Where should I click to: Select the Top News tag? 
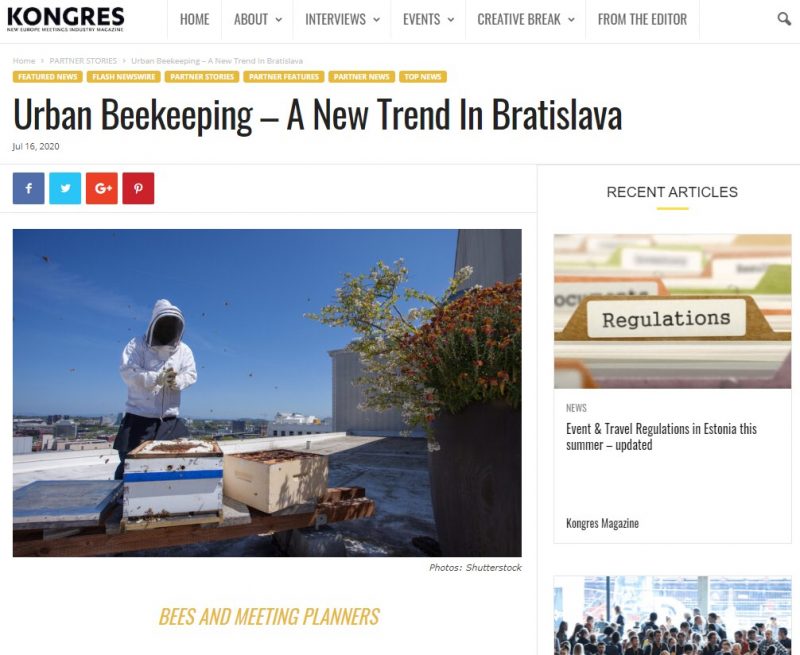[x=423, y=77]
